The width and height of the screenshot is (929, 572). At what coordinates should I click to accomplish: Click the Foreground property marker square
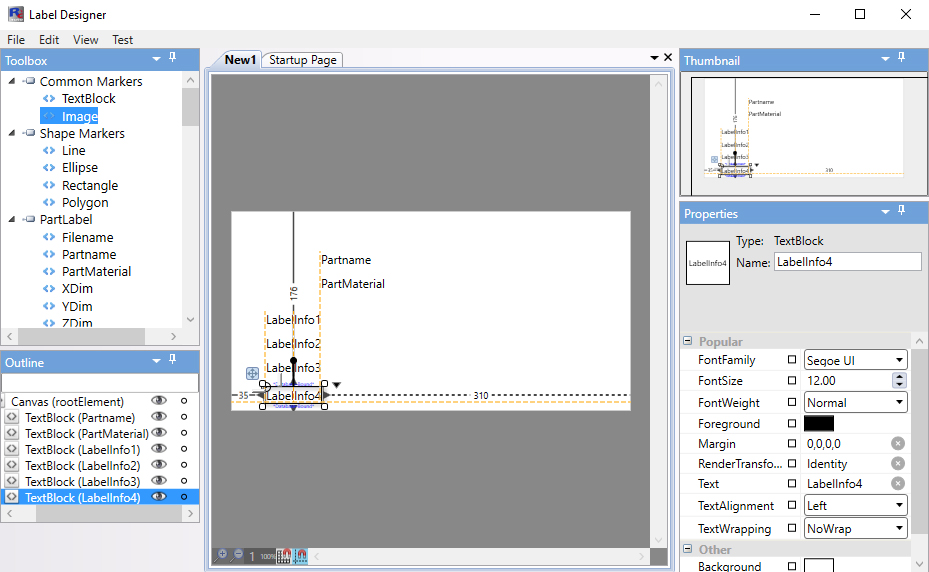pyautogui.click(x=792, y=423)
